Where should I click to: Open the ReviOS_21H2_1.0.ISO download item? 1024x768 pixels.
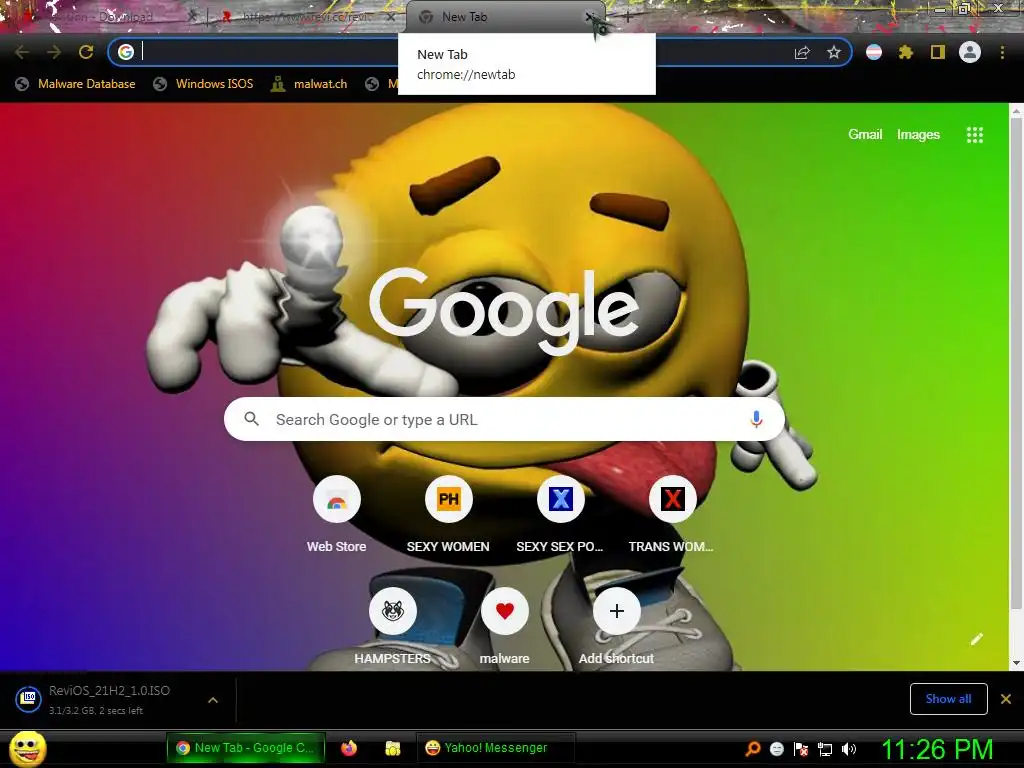108,699
